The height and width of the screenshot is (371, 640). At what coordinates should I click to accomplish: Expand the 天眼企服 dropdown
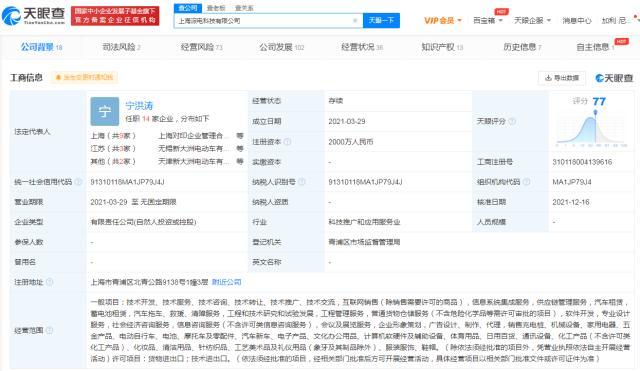point(532,20)
